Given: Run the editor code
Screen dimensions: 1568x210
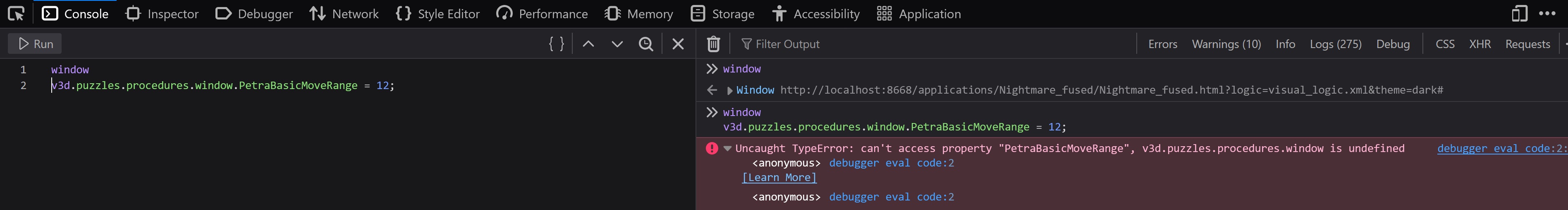Looking at the screenshot, I should [35, 44].
